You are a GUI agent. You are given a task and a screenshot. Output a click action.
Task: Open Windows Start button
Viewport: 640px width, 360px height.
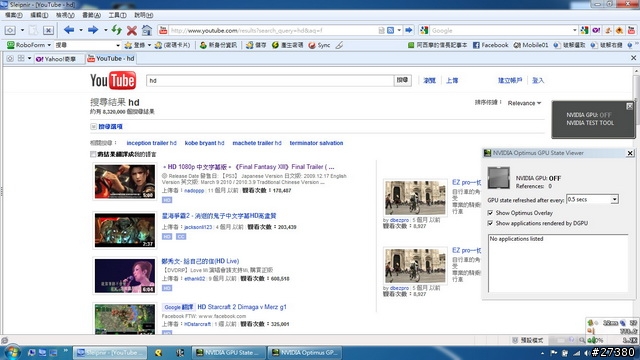click(x=12, y=352)
